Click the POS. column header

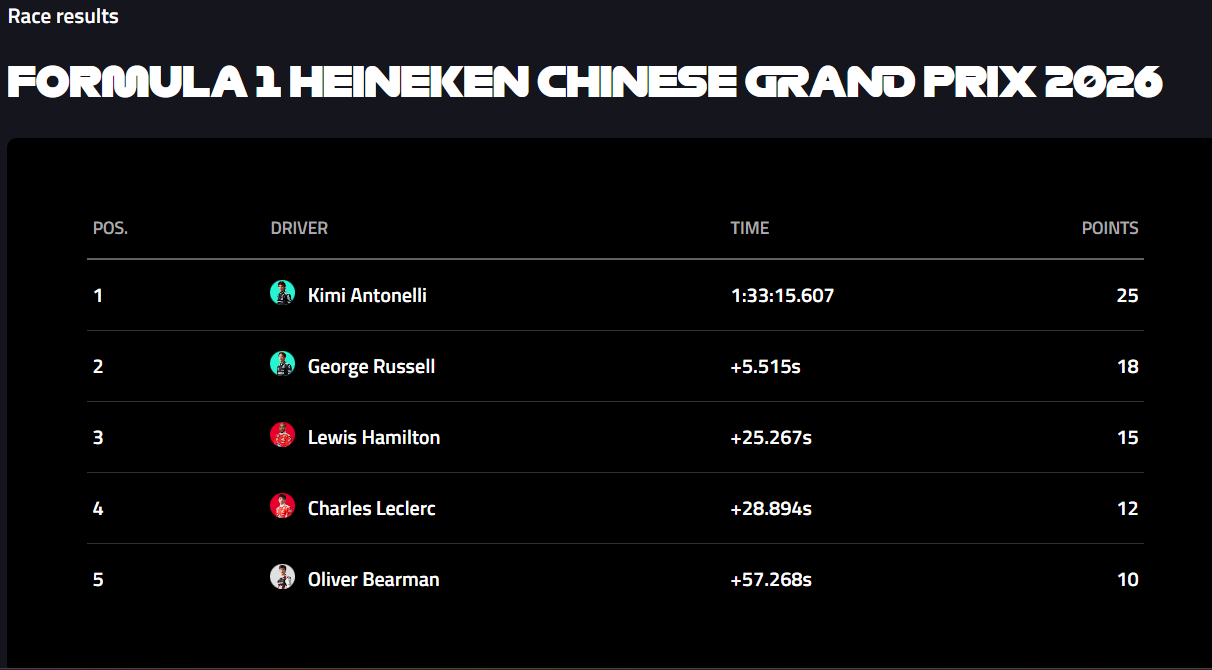pyautogui.click(x=110, y=228)
